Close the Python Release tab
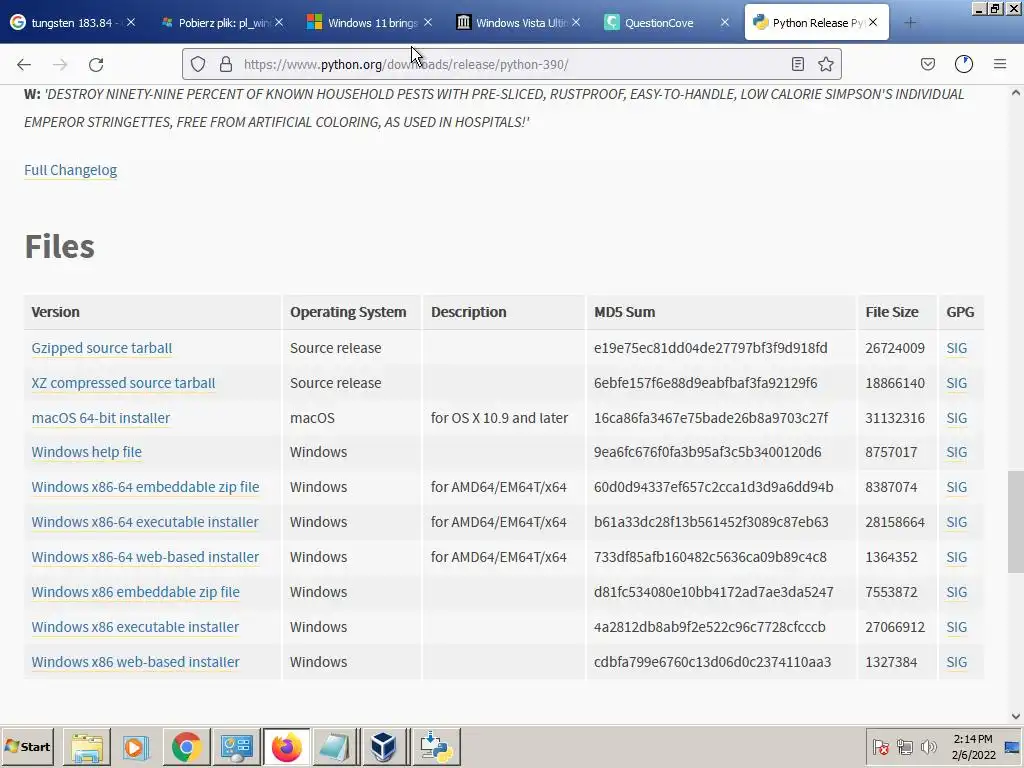1024x768 pixels. (x=873, y=22)
